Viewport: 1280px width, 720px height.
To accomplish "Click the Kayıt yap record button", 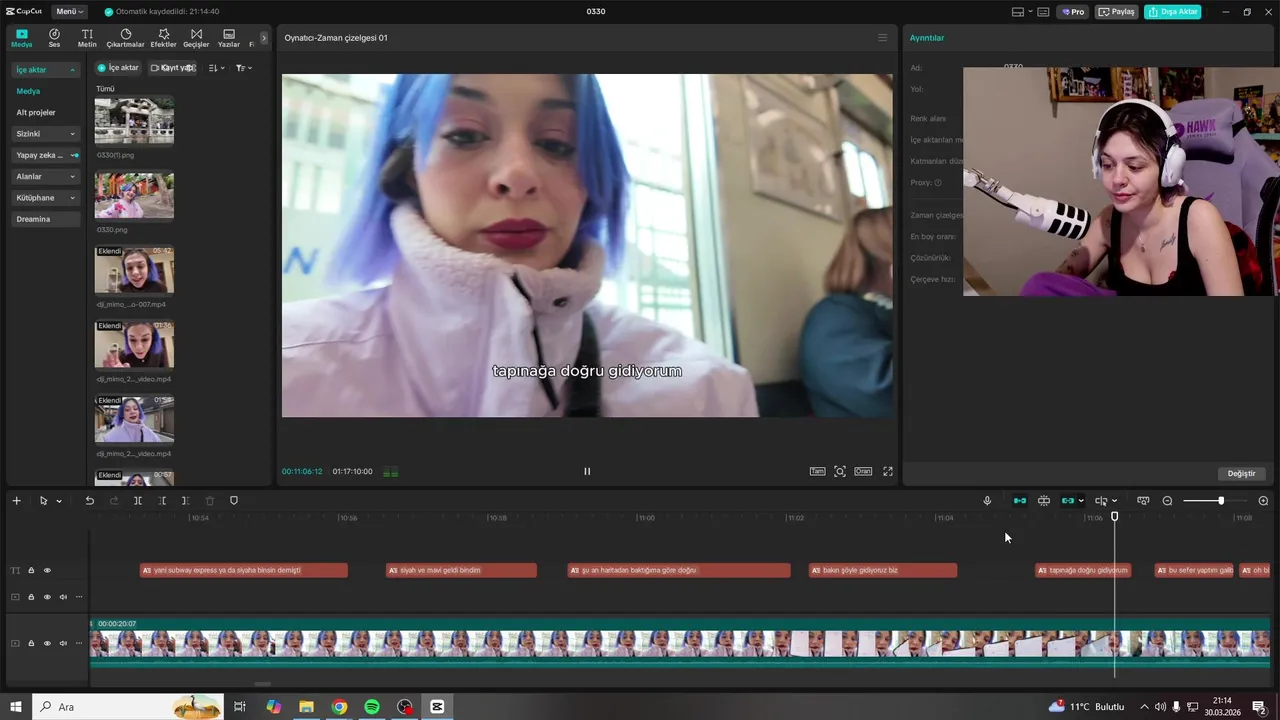I will (x=172, y=68).
